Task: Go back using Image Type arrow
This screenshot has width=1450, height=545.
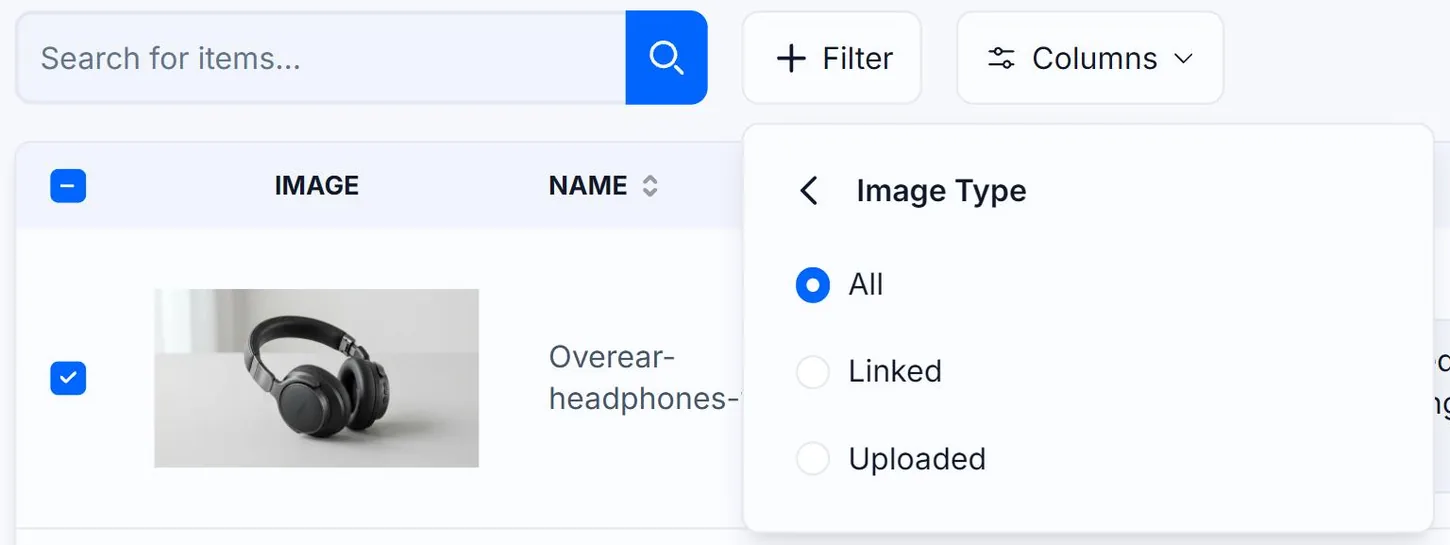Action: pyautogui.click(x=809, y=191)
